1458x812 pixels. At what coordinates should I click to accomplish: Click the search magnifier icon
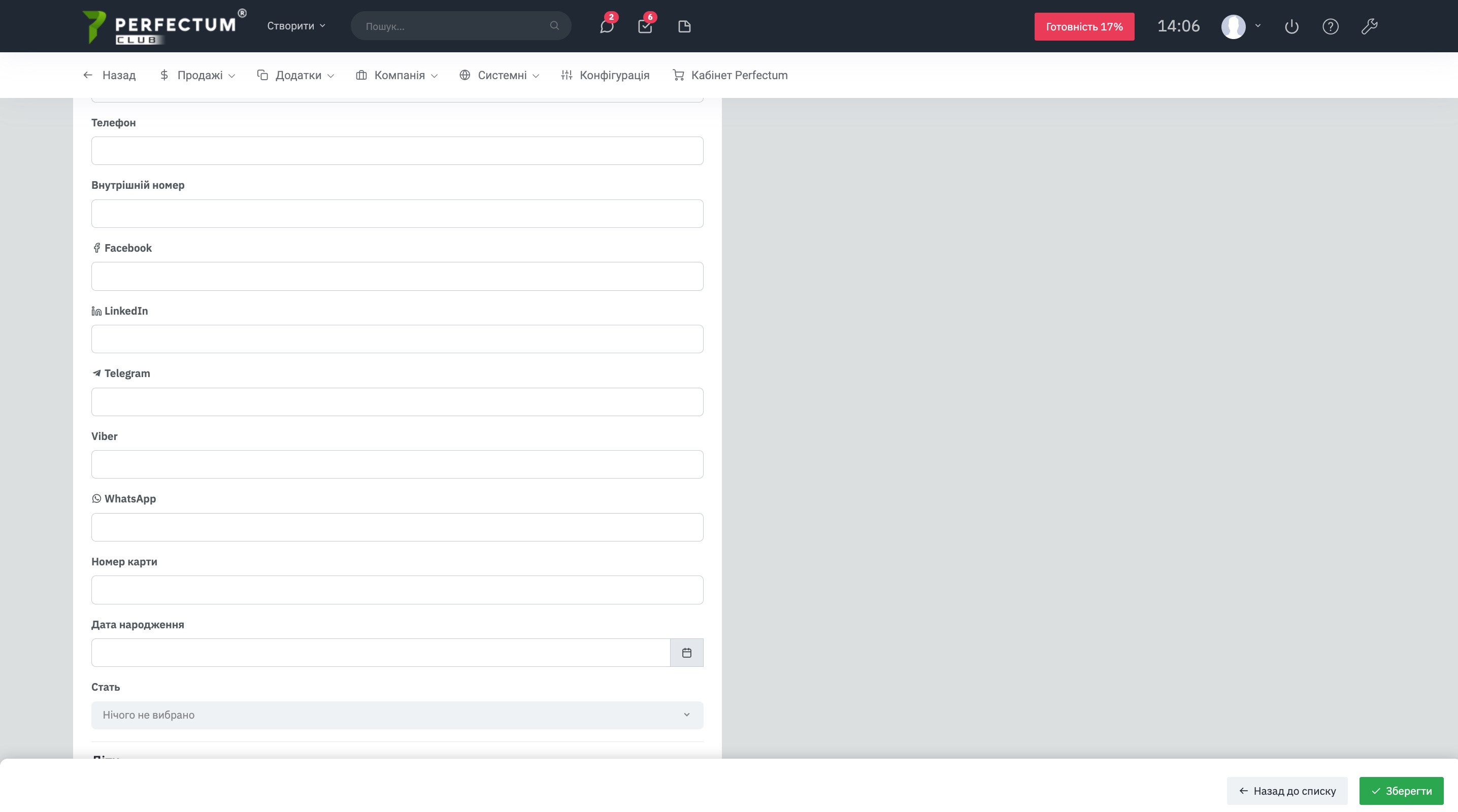(x=554, y=26)
